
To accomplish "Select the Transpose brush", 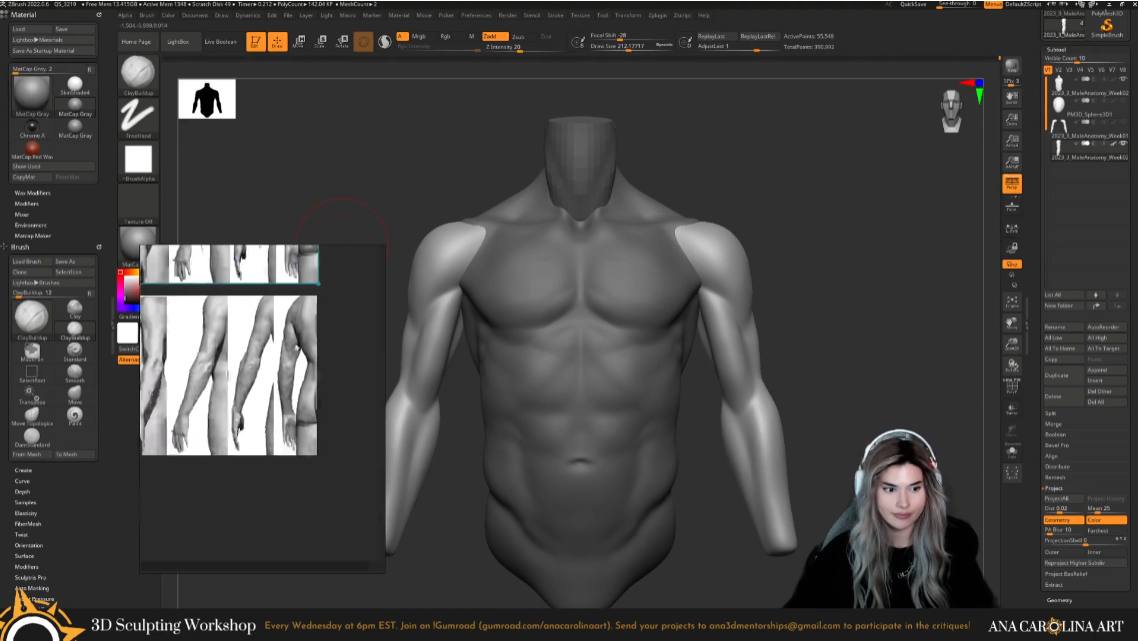I will (x=32, y=395).
